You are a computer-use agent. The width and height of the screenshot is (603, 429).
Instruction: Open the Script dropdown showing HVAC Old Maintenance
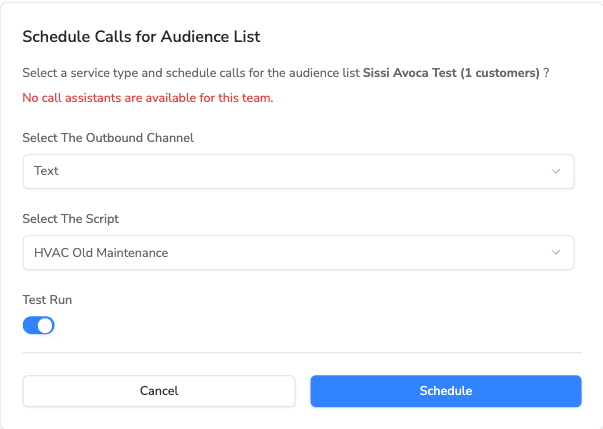pos(298,253)
